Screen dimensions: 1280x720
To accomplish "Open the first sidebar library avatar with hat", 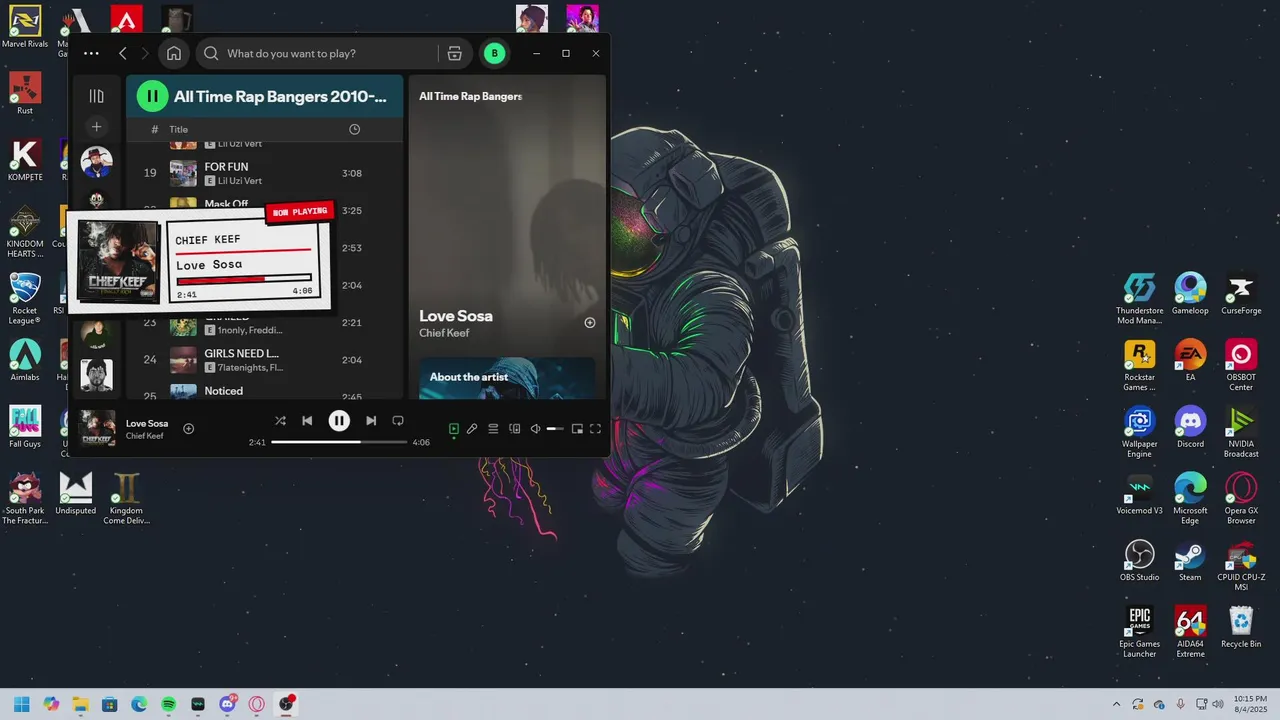I will pos(96,162).
